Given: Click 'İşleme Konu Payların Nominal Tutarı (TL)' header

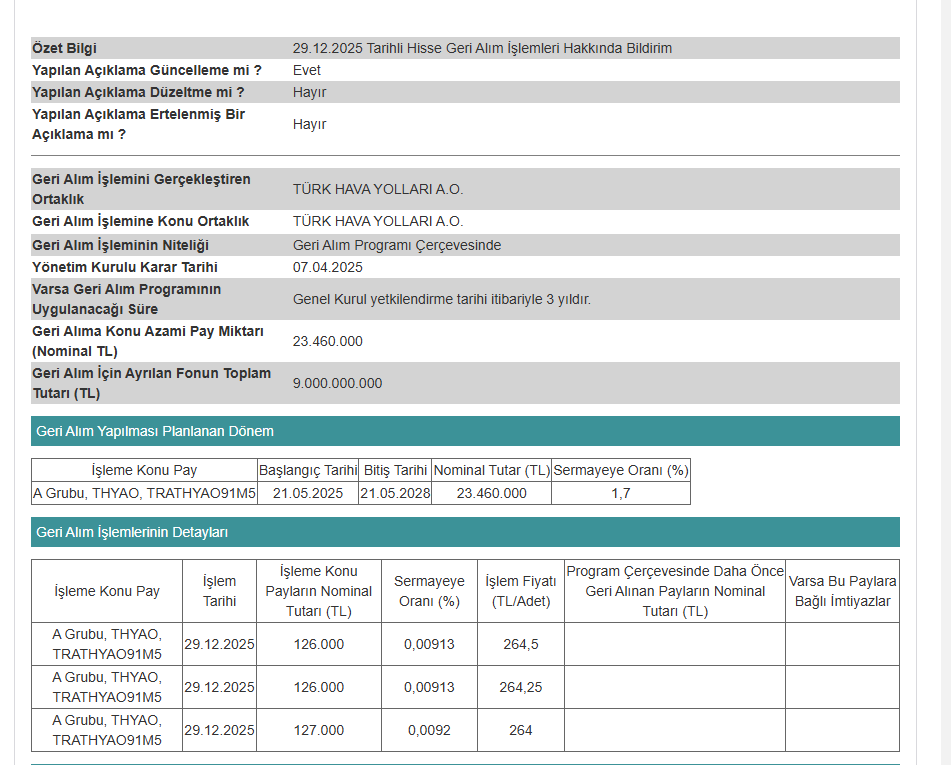Looking at the screenshot, I should coord(319,591).
